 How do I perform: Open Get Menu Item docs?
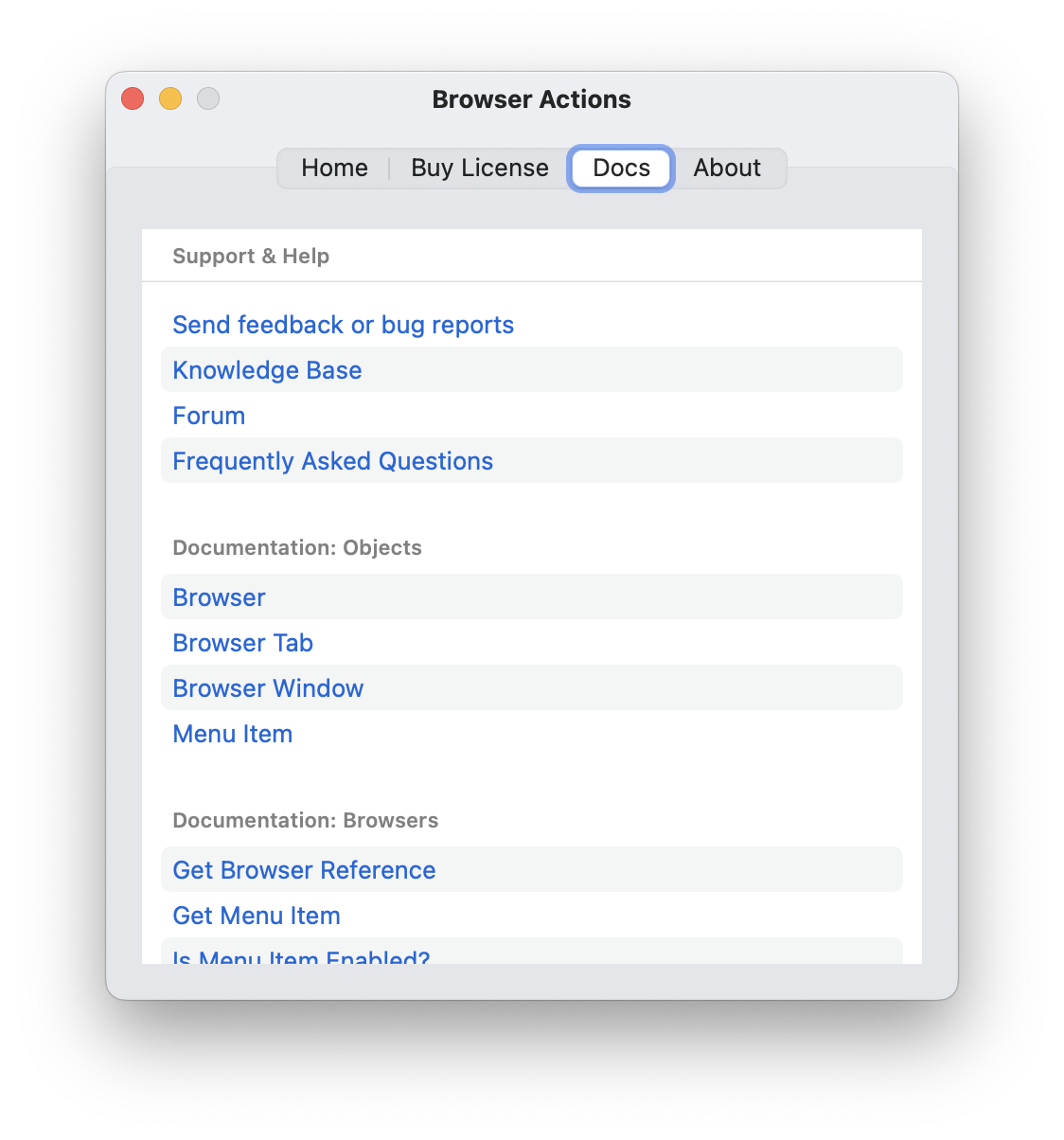click(256, 916)
